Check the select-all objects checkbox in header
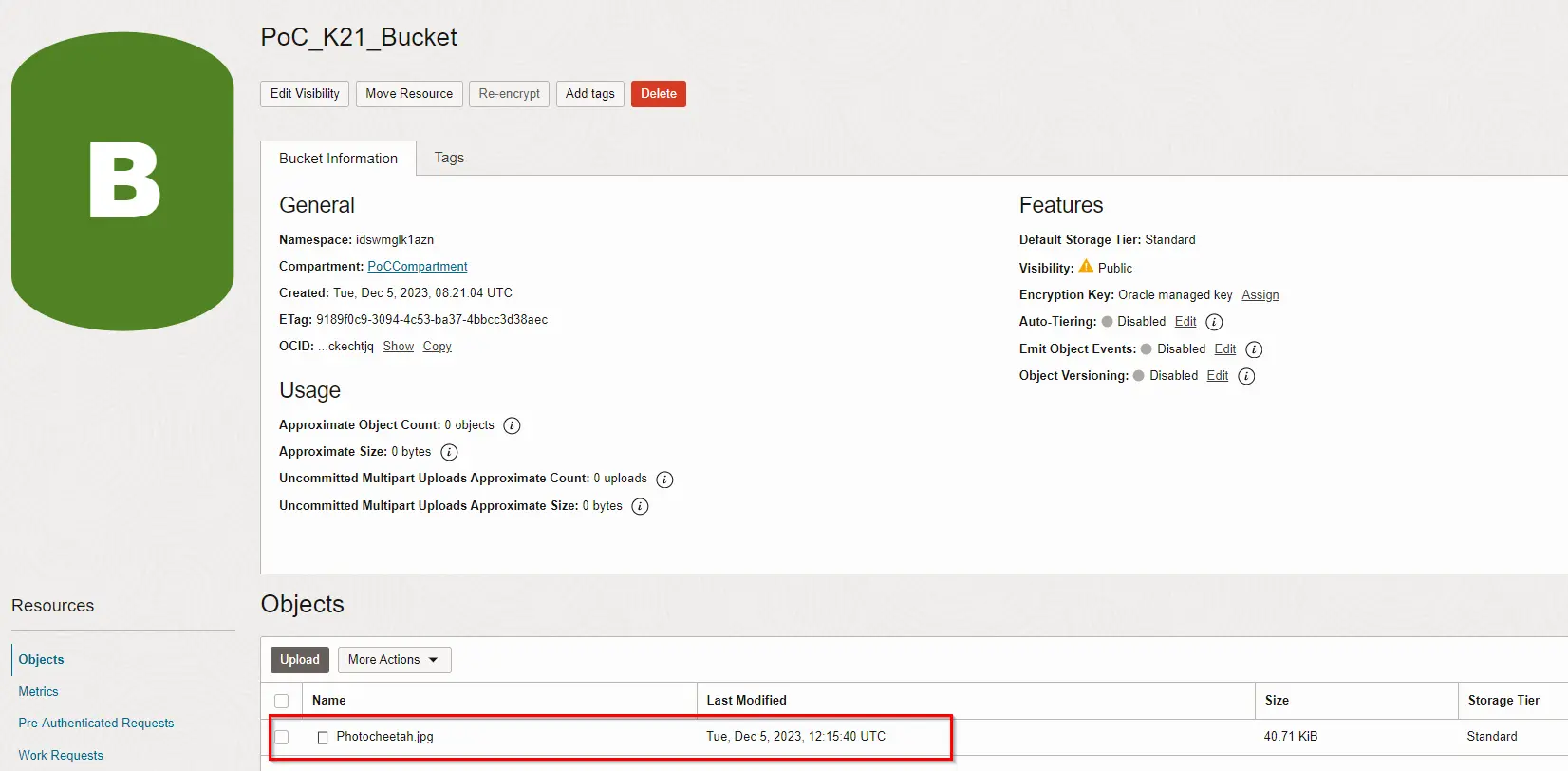The width and height of the screenshot is (1568, 771). (281, 701)
